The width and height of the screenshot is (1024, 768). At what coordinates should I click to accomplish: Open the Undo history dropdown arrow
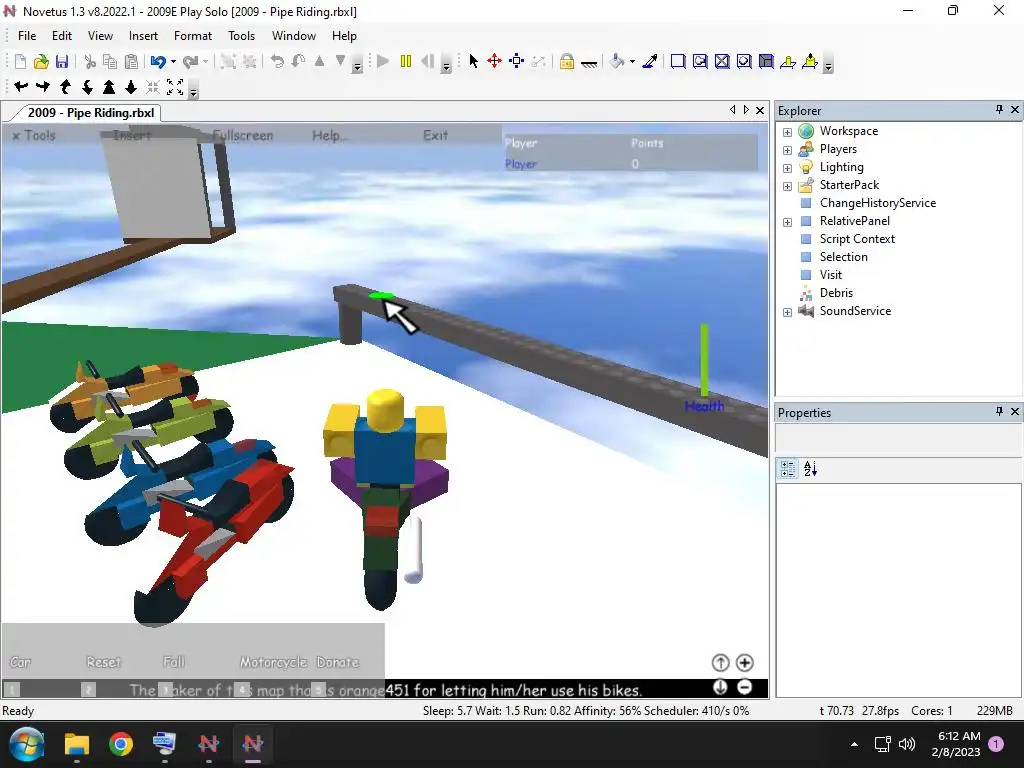click(173, 62)
